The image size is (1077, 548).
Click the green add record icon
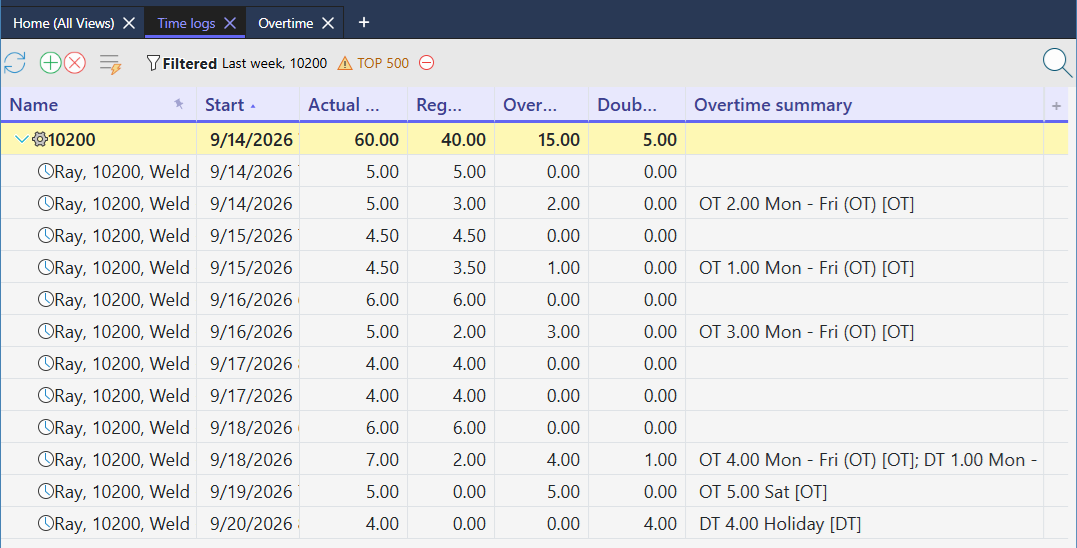(x=50, y=63)
